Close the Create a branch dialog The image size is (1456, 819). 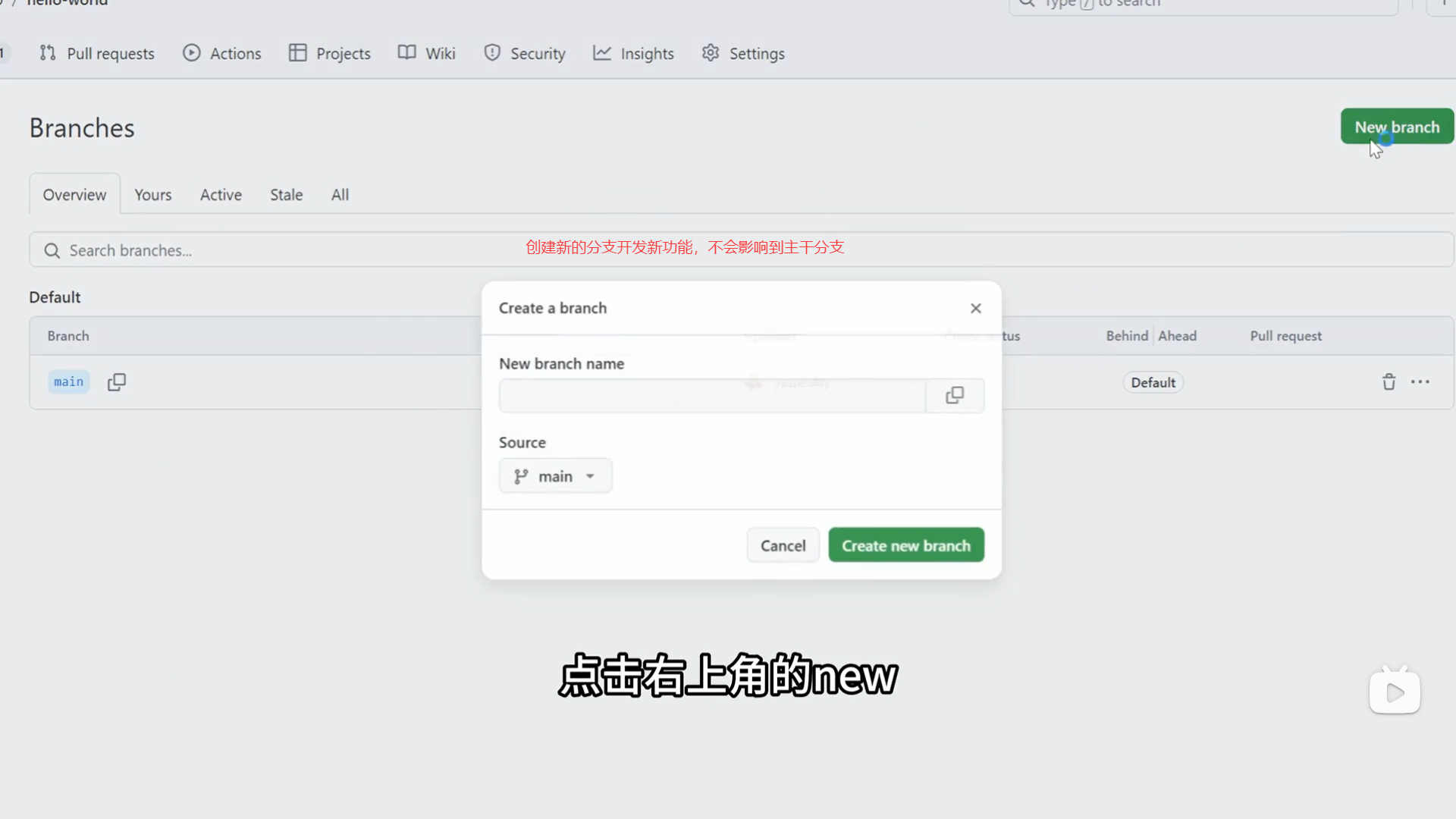(x=976, y=308)
